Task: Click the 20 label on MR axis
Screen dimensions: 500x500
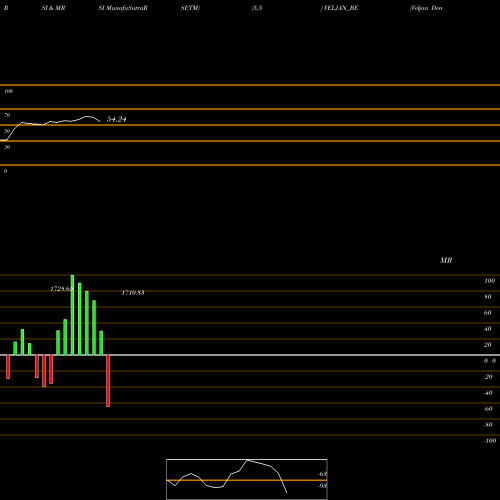Action: point(487,345)
